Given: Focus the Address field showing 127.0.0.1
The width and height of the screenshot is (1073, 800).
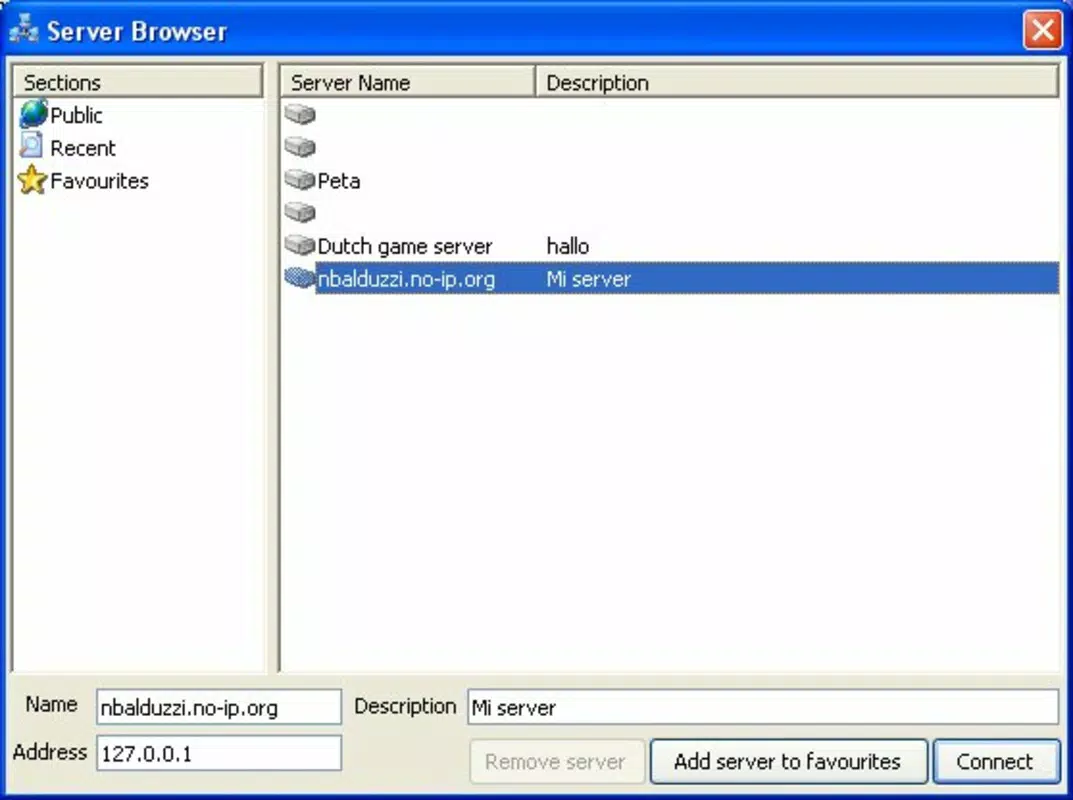Looking at the screenshot, I should point(219,753).
